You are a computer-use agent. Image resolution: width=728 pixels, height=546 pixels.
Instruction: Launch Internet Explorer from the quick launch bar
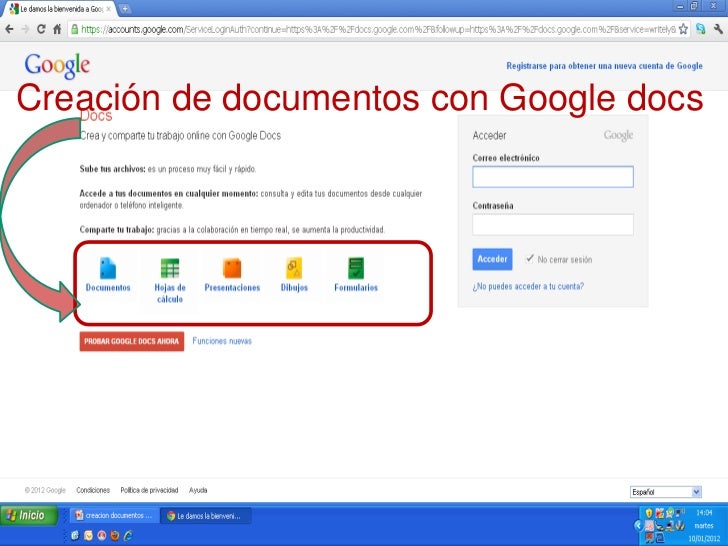point(127,535)
